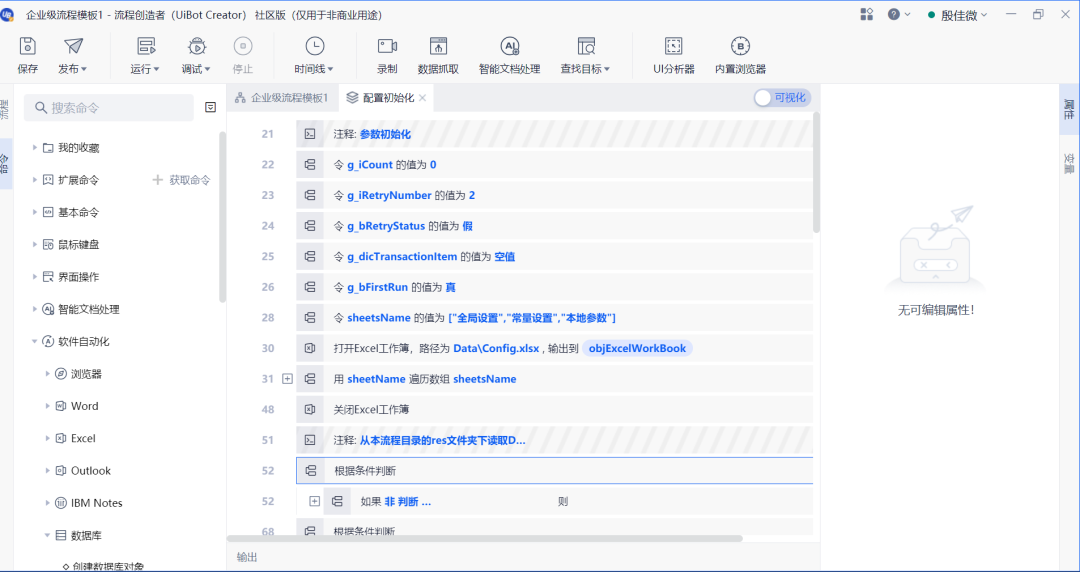Click in the 搜索命令 search field
1080x572 pixels.
click(109, 108)
